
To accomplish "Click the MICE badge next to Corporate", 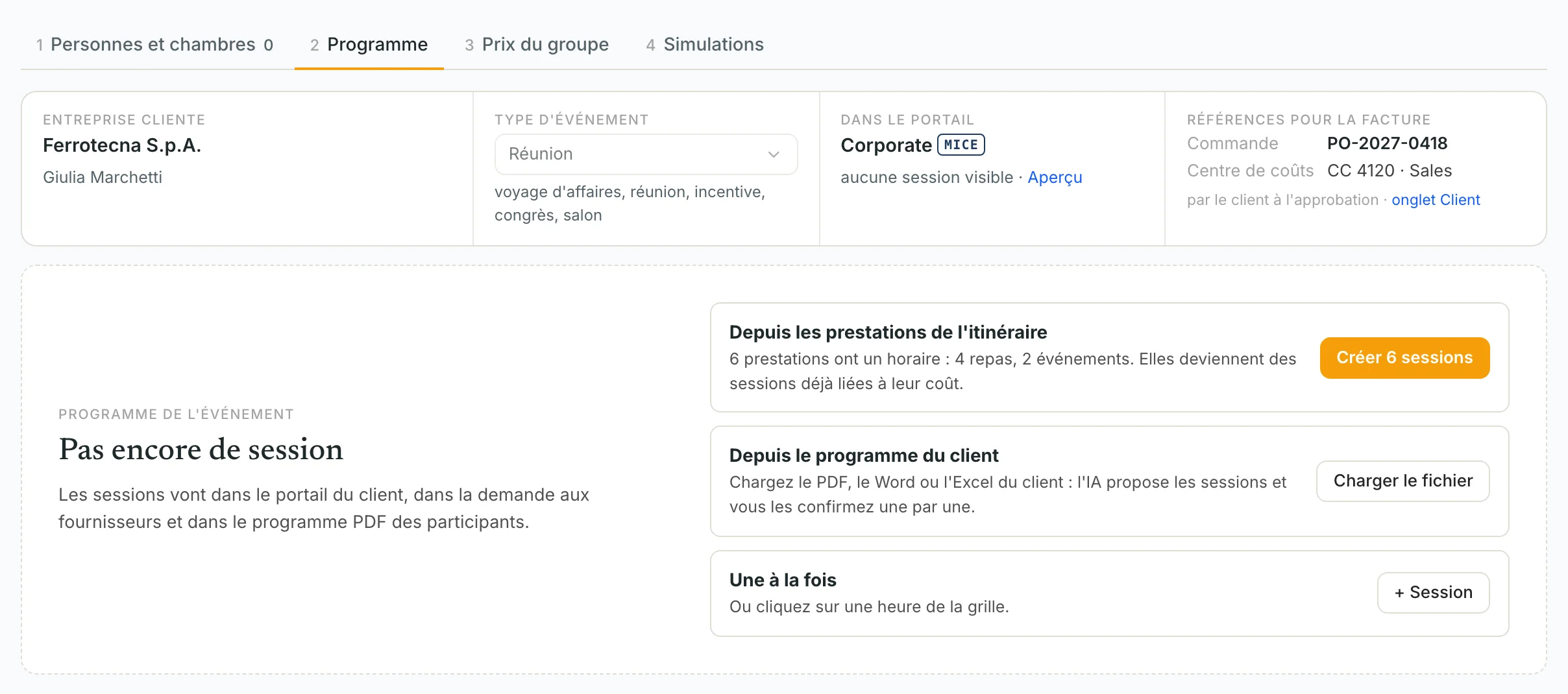I will pos(961,145).
